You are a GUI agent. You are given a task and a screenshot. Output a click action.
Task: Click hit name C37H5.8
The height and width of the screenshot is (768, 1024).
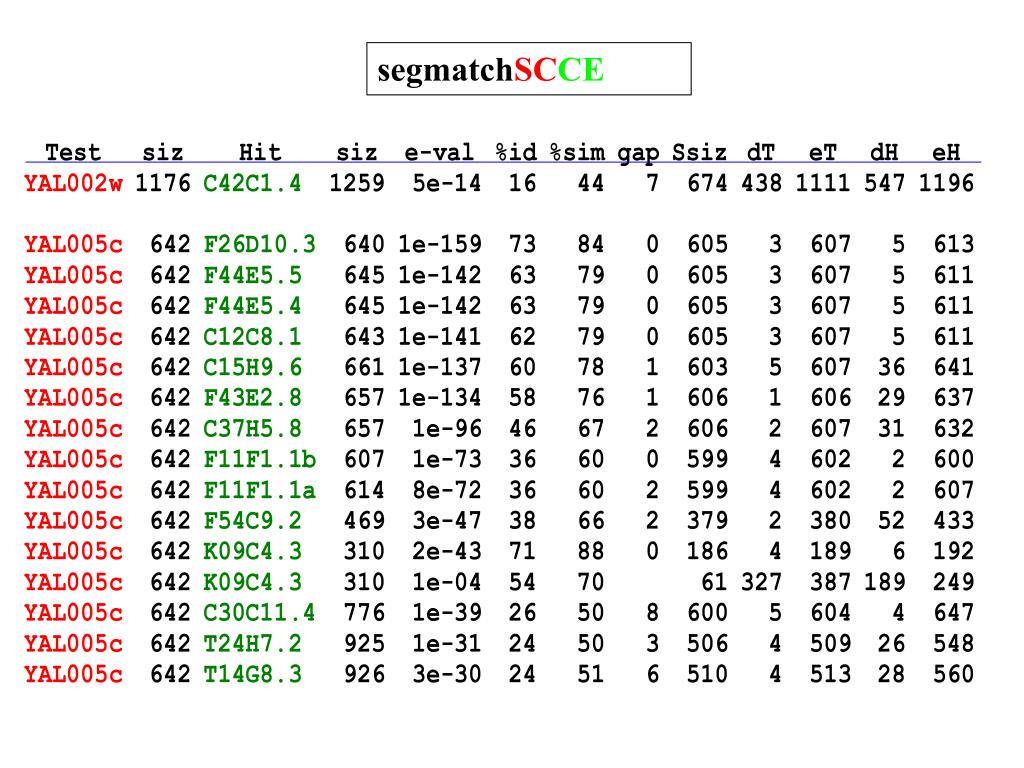252,428
